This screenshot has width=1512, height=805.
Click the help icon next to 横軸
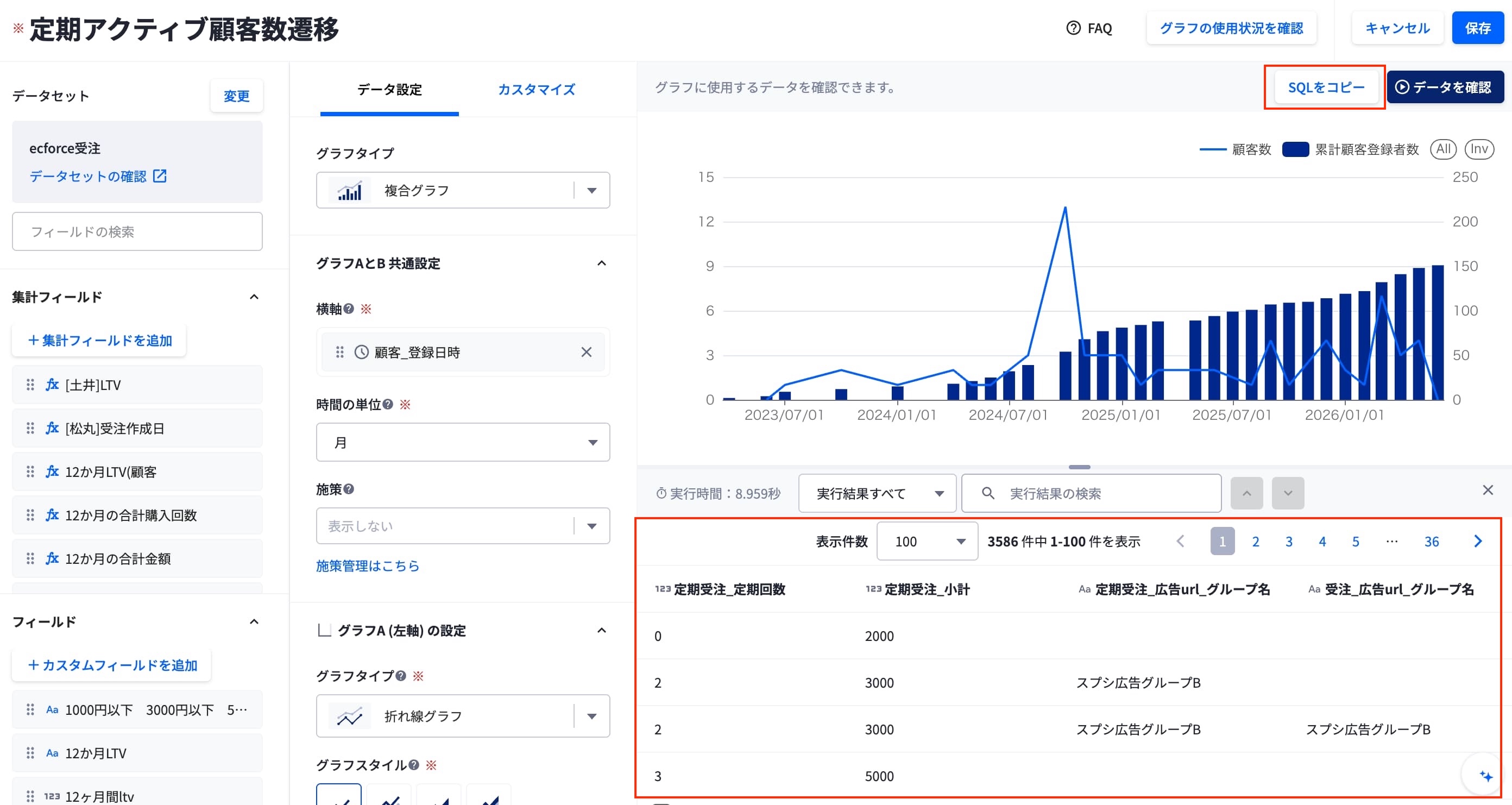pyautogui.click(x=349, y=309)
